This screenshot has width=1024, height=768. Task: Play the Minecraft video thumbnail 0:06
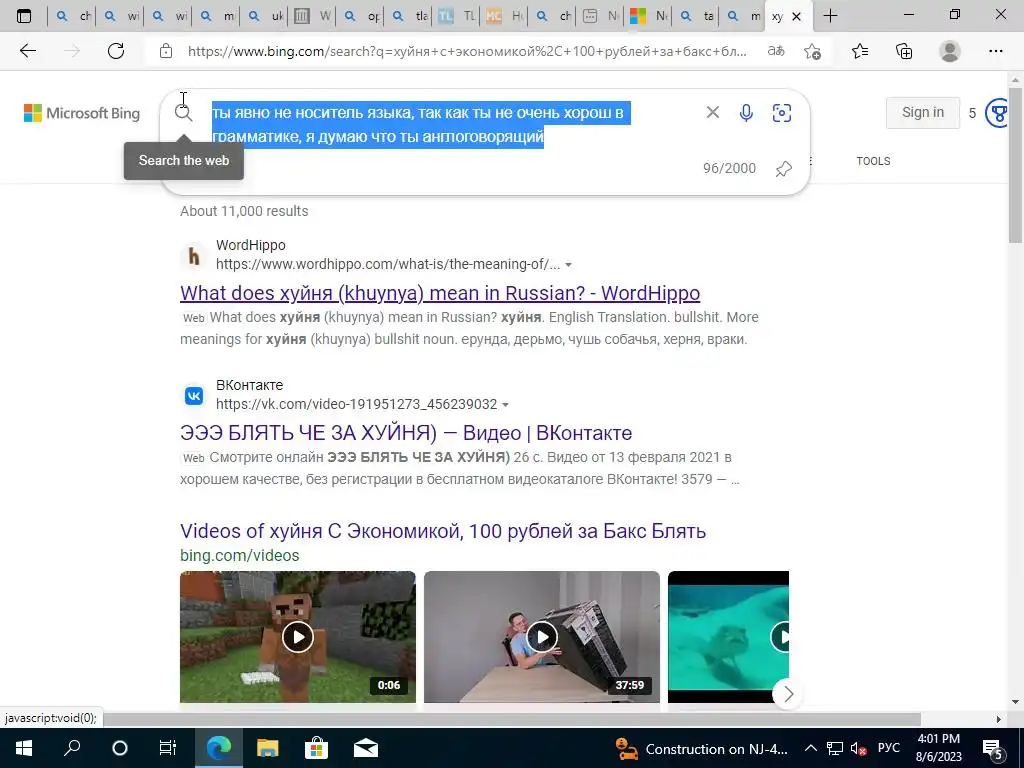(298, 637)
